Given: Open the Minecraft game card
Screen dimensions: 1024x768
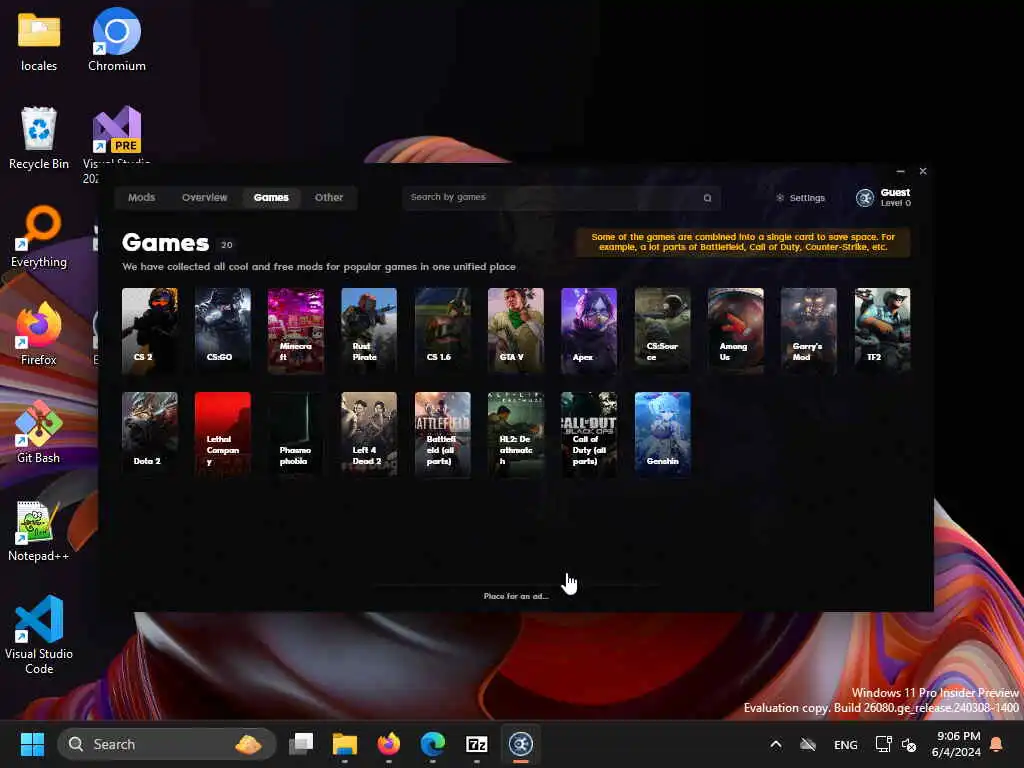Looking at the screenshot, I should click(296, 330).
